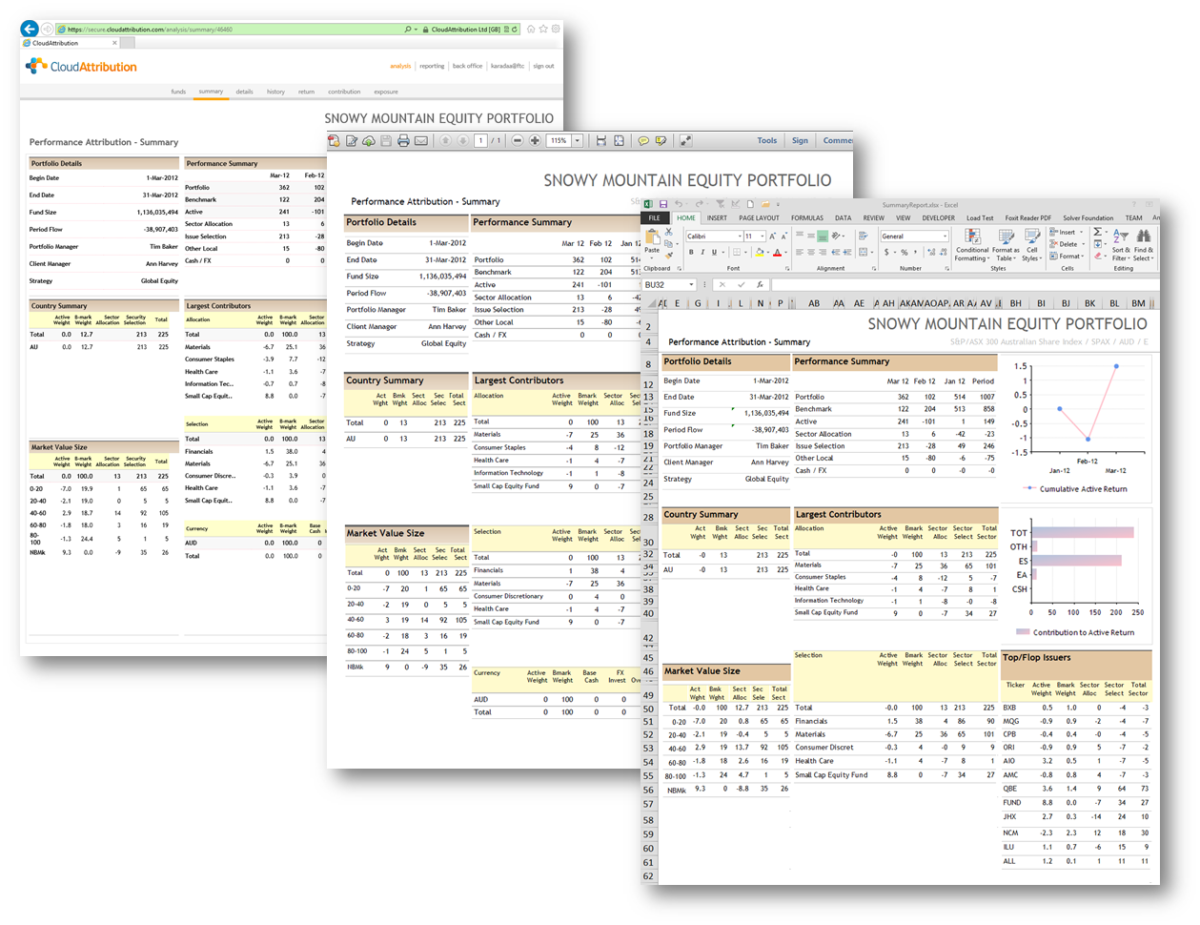Click the Tools button in the PDF viewer
Screen dimensions: 1200x925
click(x=766, y=141)
